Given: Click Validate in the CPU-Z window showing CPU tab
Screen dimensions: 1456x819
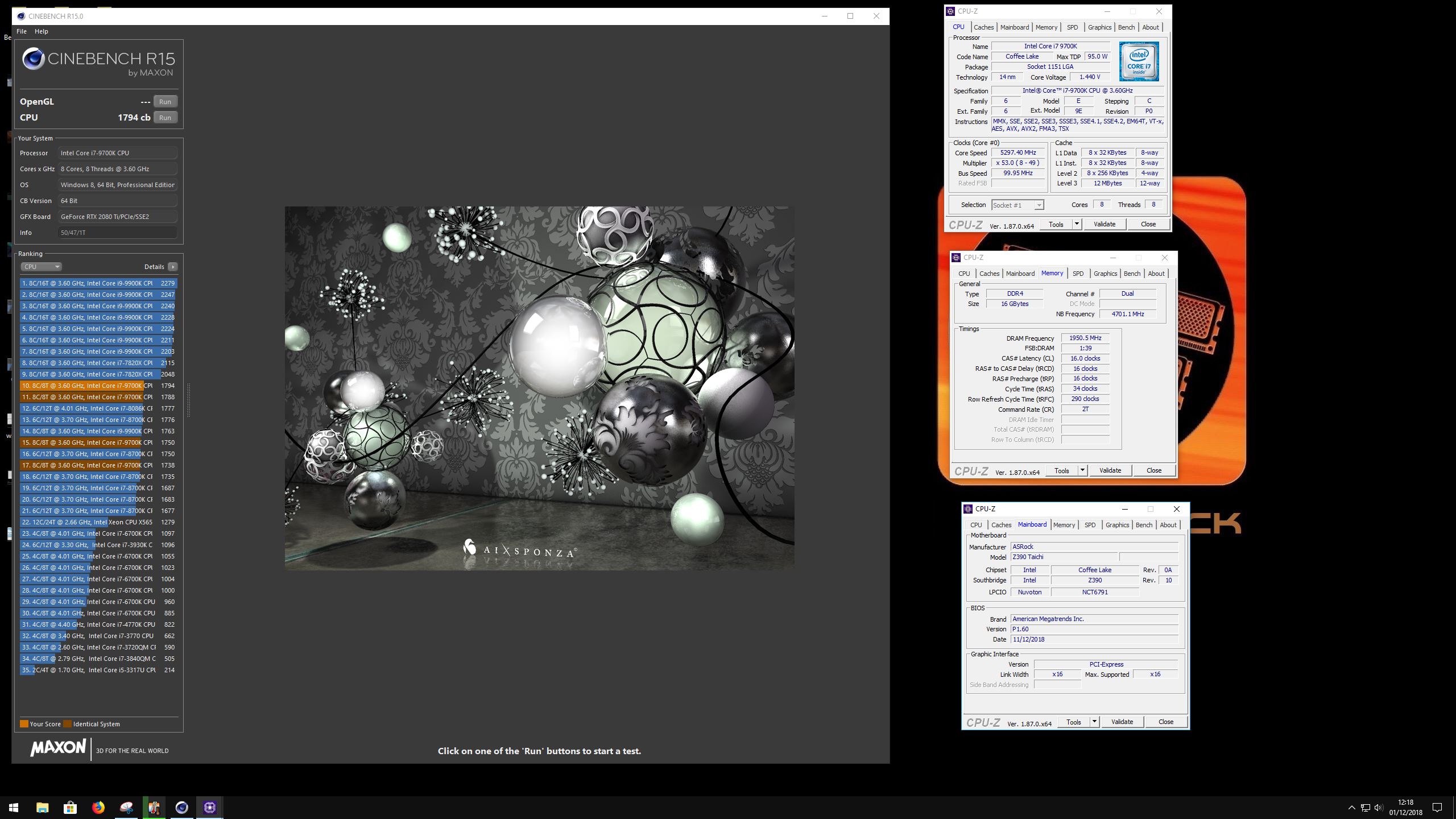Looking at the screenshot, I should pos(1105,224).
